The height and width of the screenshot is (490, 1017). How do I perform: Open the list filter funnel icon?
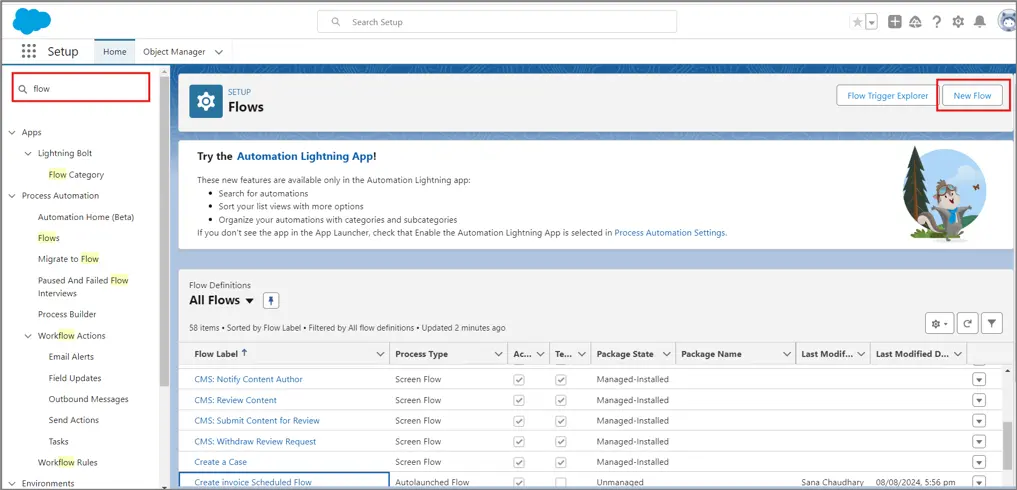991,323
